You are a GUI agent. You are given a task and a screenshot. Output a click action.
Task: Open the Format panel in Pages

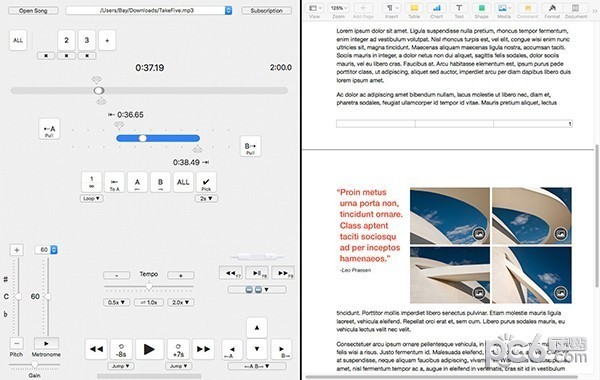(552, 11)
